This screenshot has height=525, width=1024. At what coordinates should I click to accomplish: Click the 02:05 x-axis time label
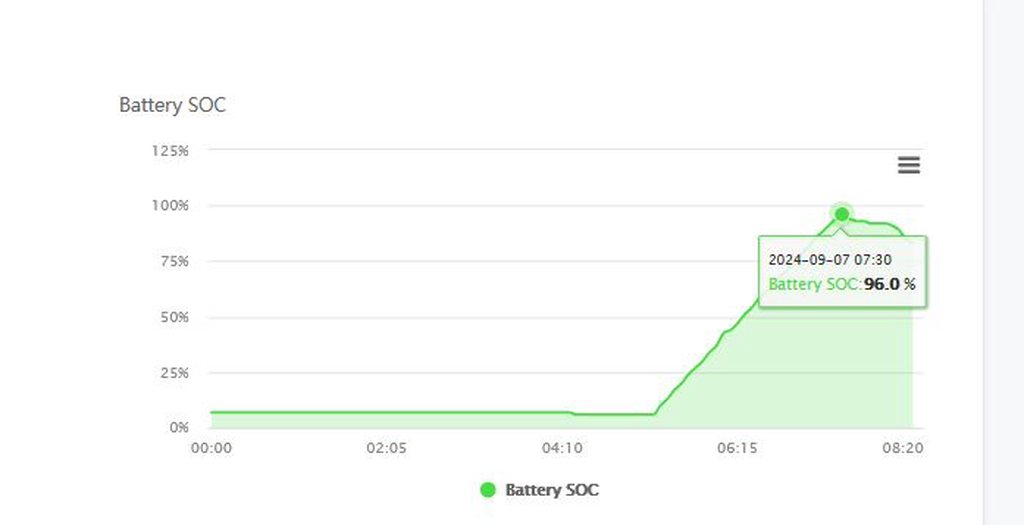coord(386,448)
